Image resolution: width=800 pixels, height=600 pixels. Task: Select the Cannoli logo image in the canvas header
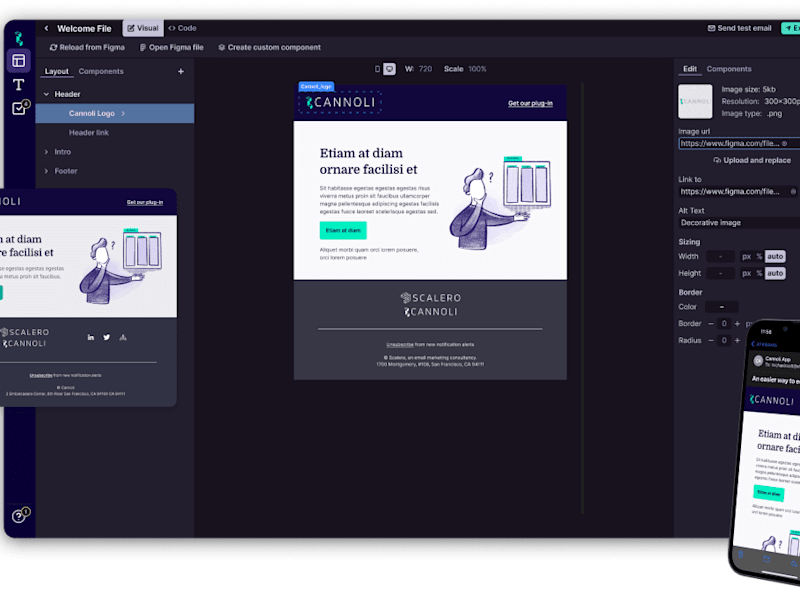[340, 103]
